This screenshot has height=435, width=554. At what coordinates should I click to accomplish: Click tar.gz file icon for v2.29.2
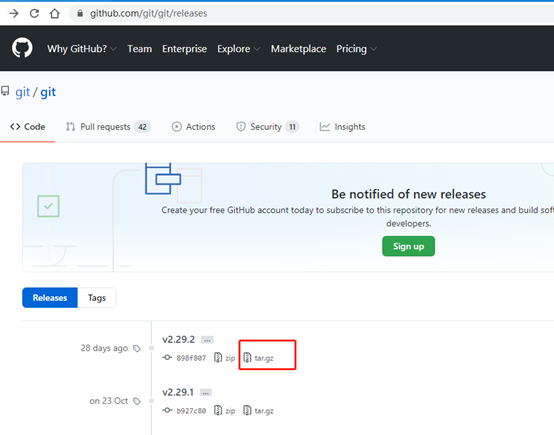point(247,358)
